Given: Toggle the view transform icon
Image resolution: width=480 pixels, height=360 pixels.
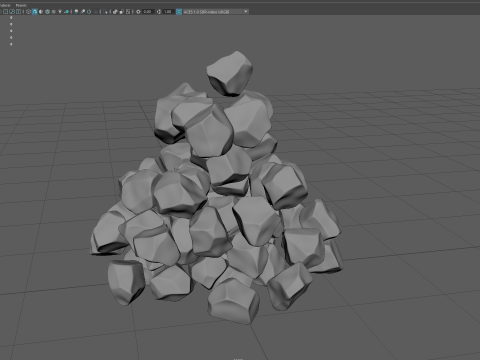Looking at the screenshot, I should [179, 12].
